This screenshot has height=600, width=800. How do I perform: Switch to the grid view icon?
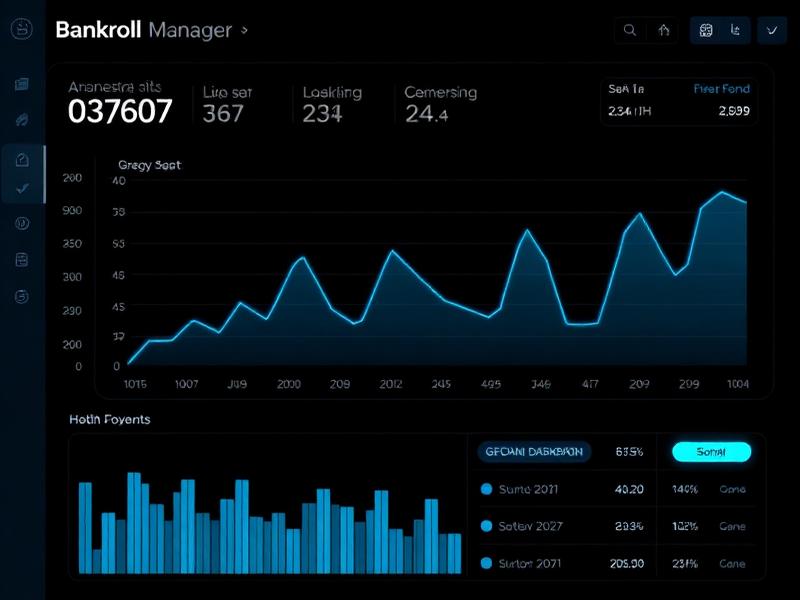point(706,31)
